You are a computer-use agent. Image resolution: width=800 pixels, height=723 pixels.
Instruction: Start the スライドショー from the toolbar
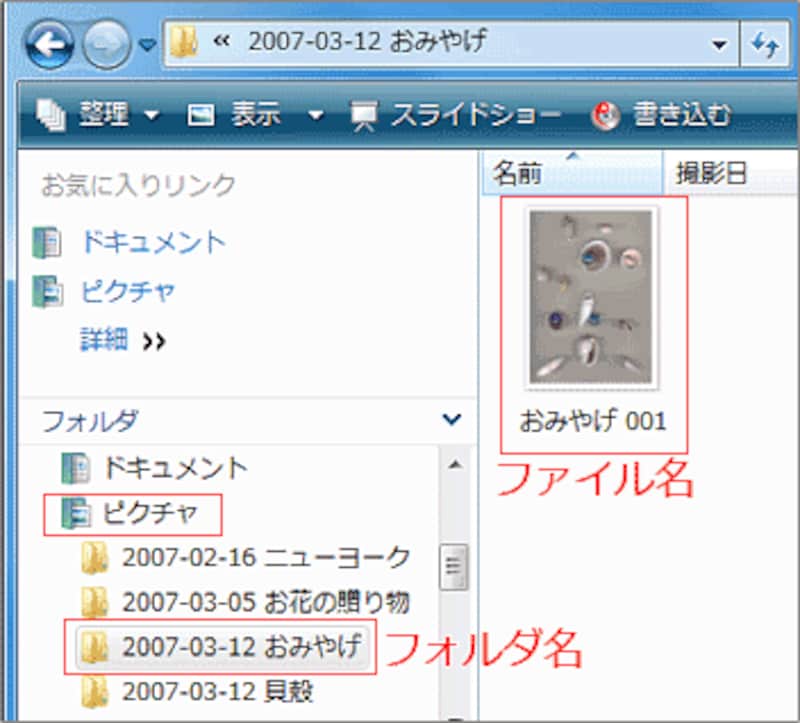(x=456, y=115)
